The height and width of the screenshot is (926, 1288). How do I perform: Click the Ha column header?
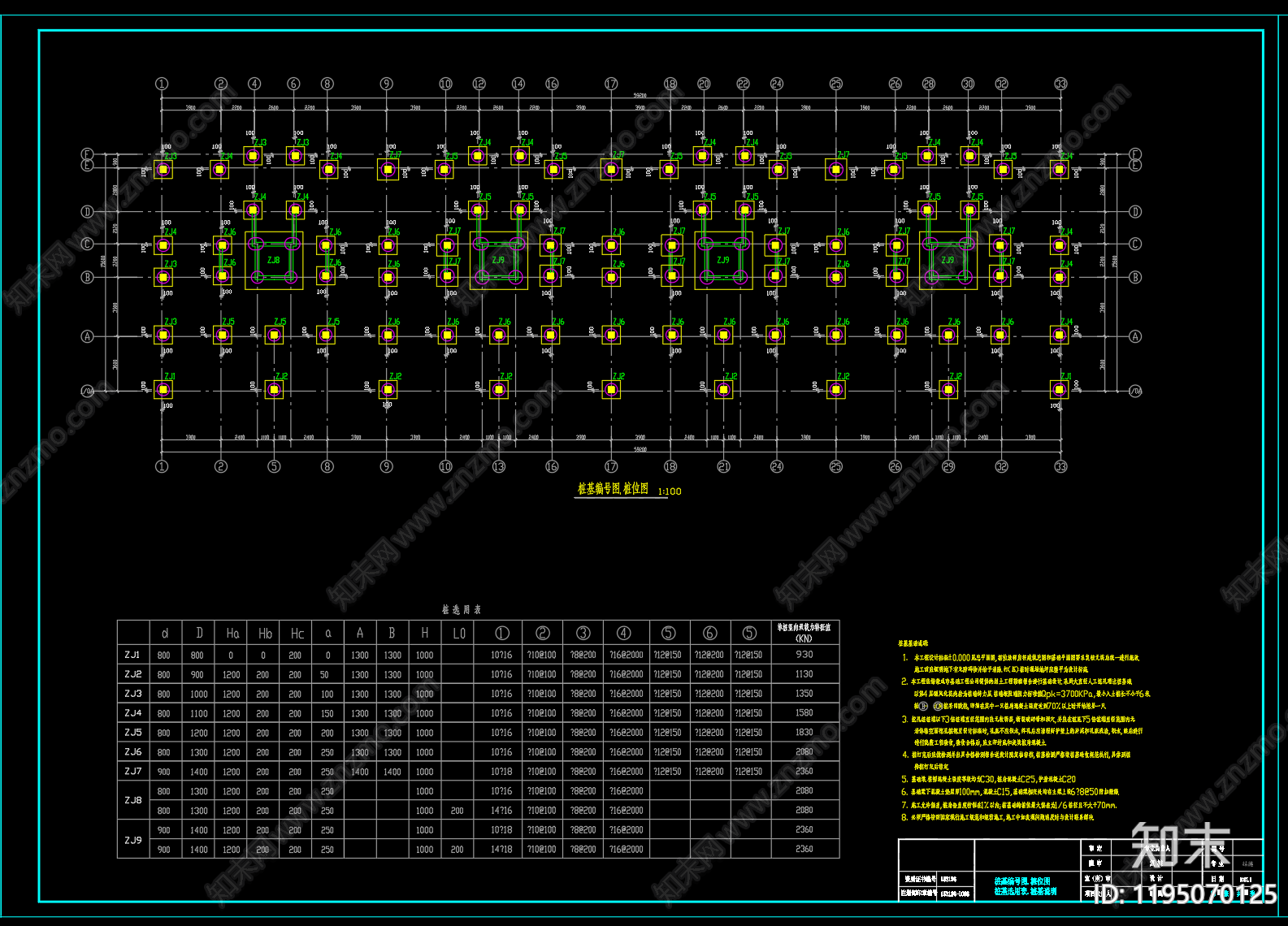click(232, 634)
